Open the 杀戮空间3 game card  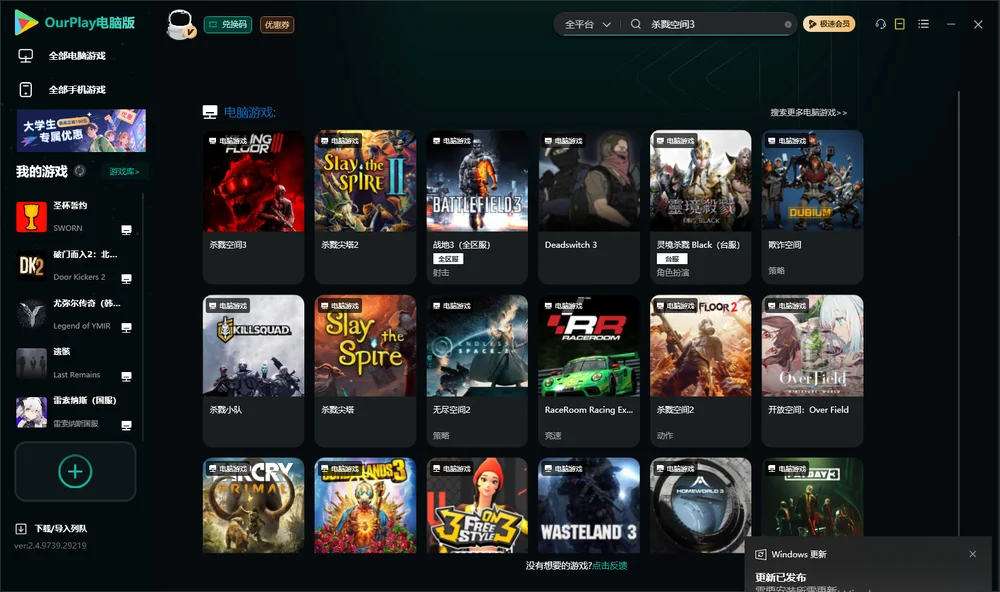[x=253, y=207]
